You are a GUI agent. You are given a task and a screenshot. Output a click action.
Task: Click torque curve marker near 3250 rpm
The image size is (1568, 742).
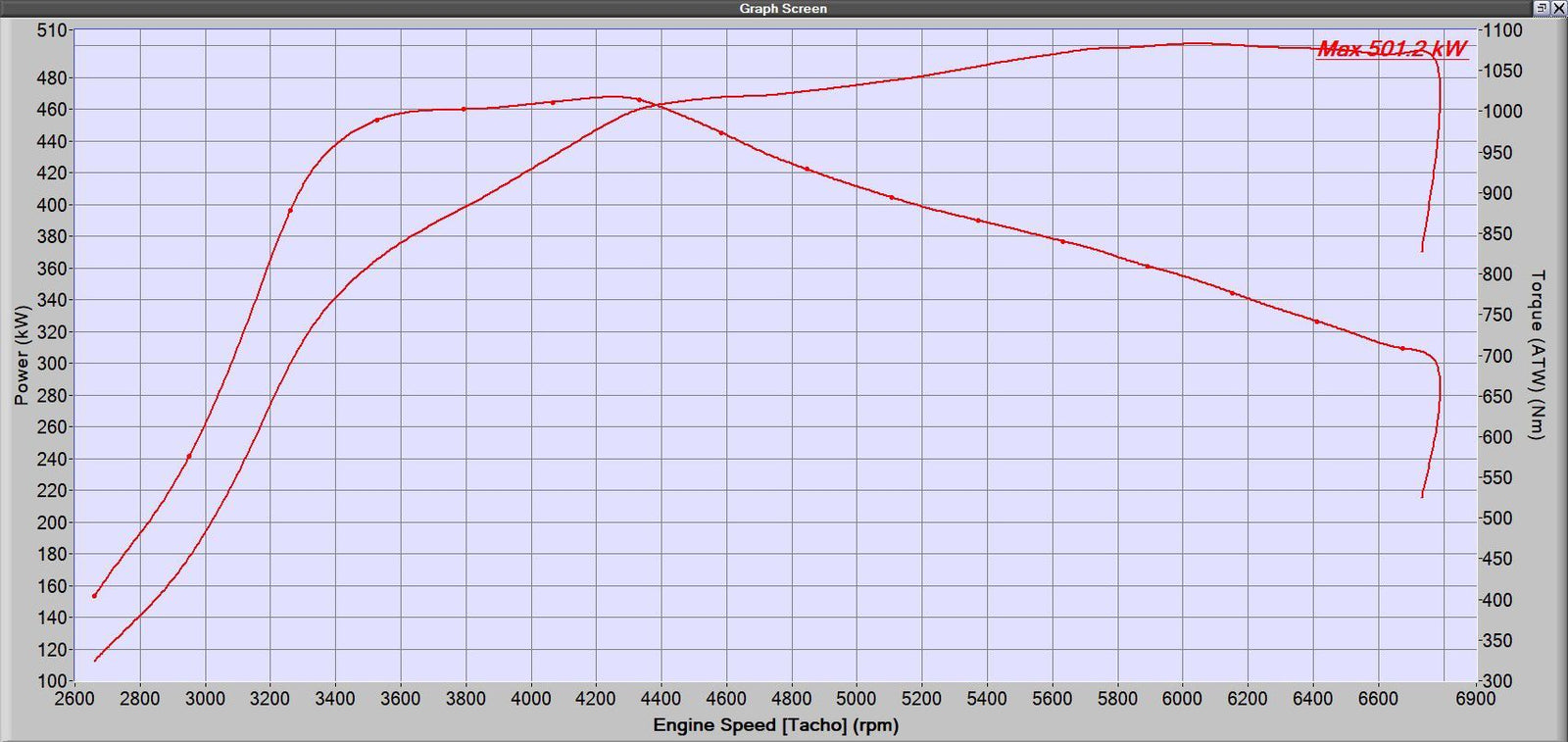pyautogui.click(x=290, y=211)
